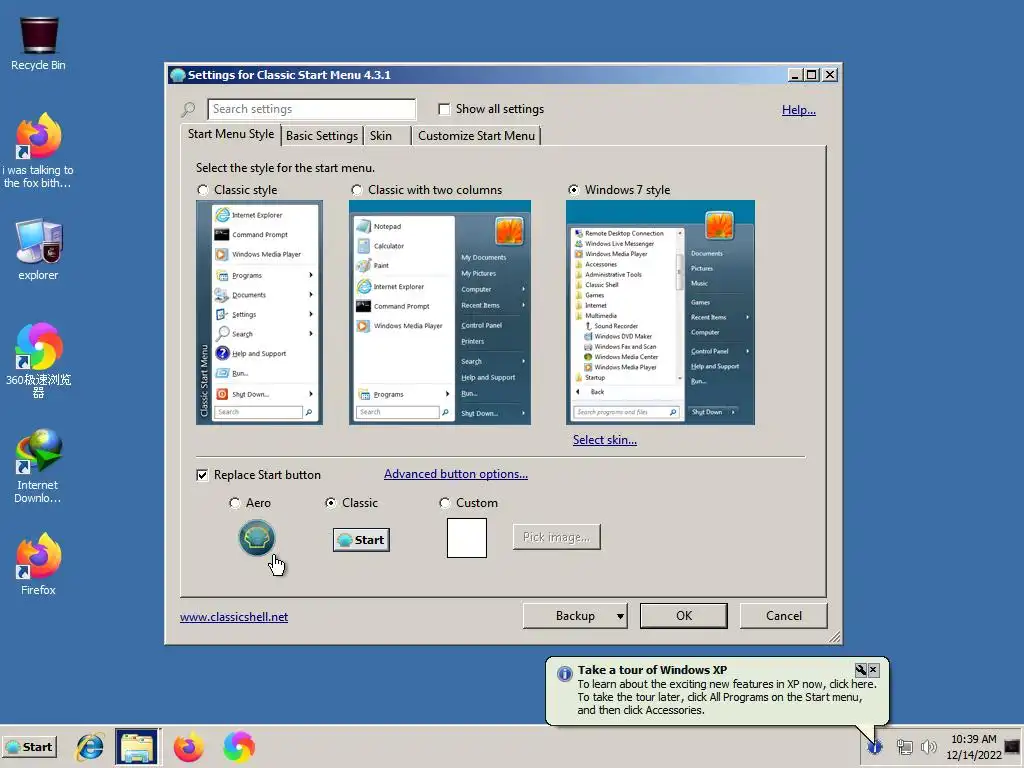
Task: Click the empty custom button image box
Action: click(467, 538)
